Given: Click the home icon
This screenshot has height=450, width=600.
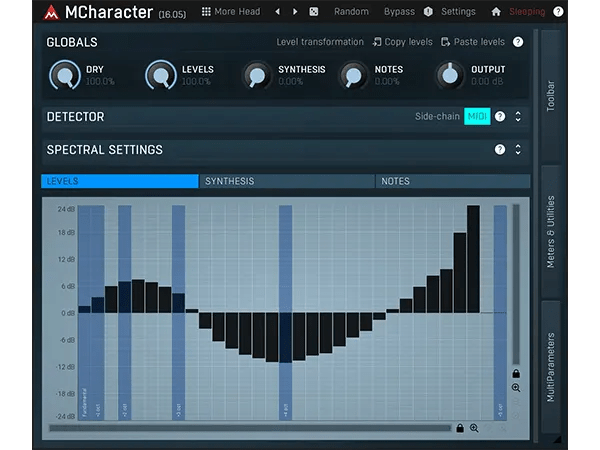Looking at the screenshot, I should (x=496, y=11).
